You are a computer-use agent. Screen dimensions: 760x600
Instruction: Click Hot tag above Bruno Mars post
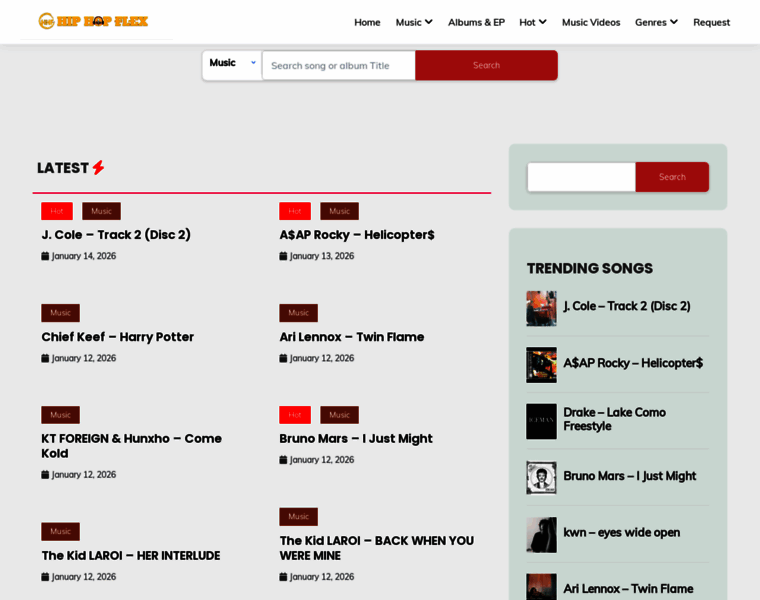tap(295, 415)
